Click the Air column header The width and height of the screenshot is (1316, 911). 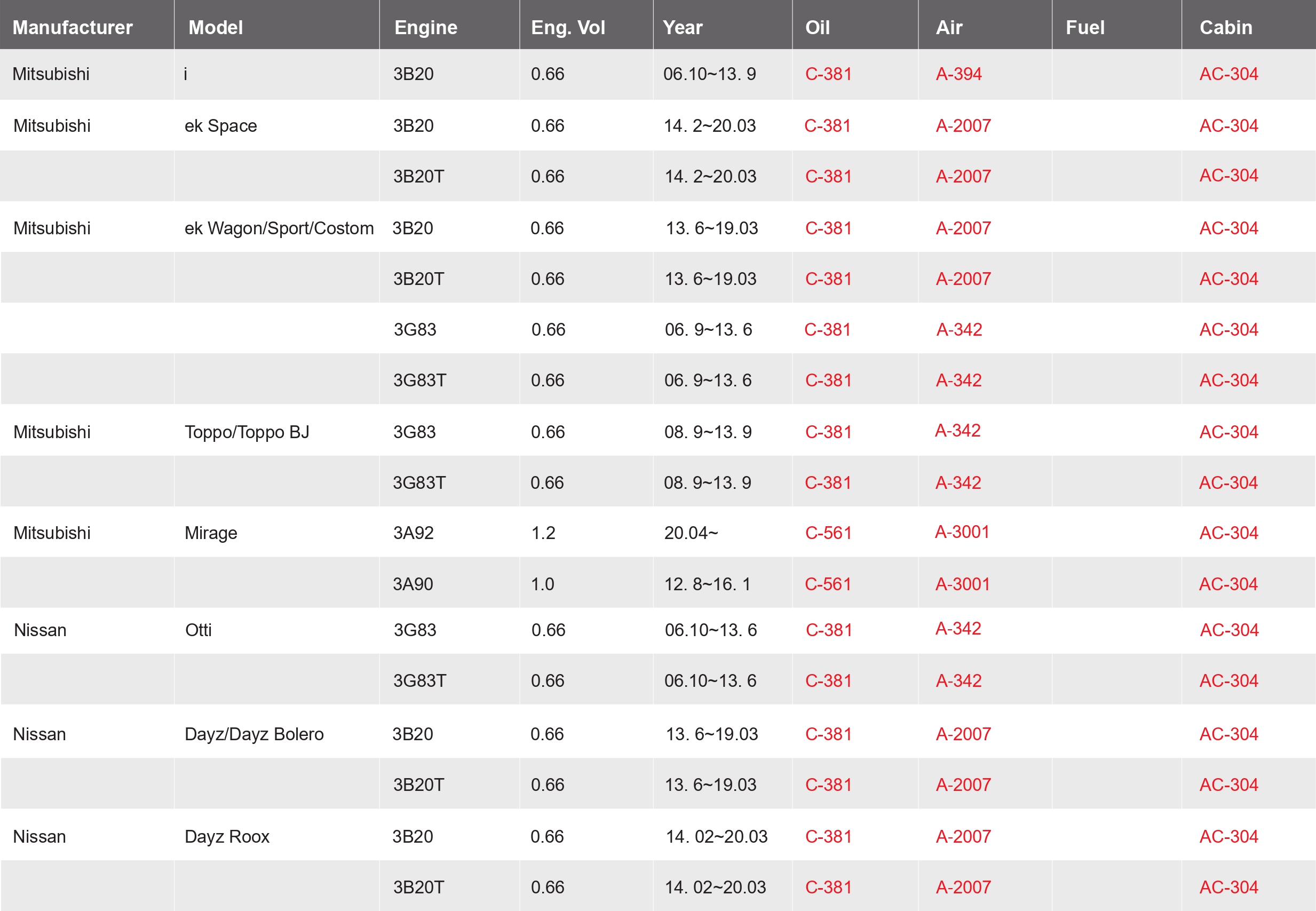[x=949, y=27]
